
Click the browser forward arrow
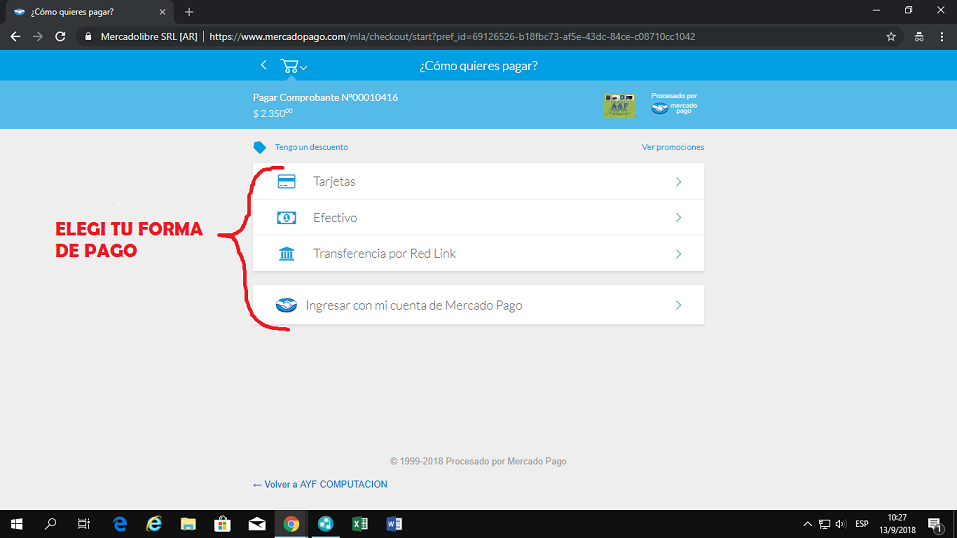click(38, 37)
